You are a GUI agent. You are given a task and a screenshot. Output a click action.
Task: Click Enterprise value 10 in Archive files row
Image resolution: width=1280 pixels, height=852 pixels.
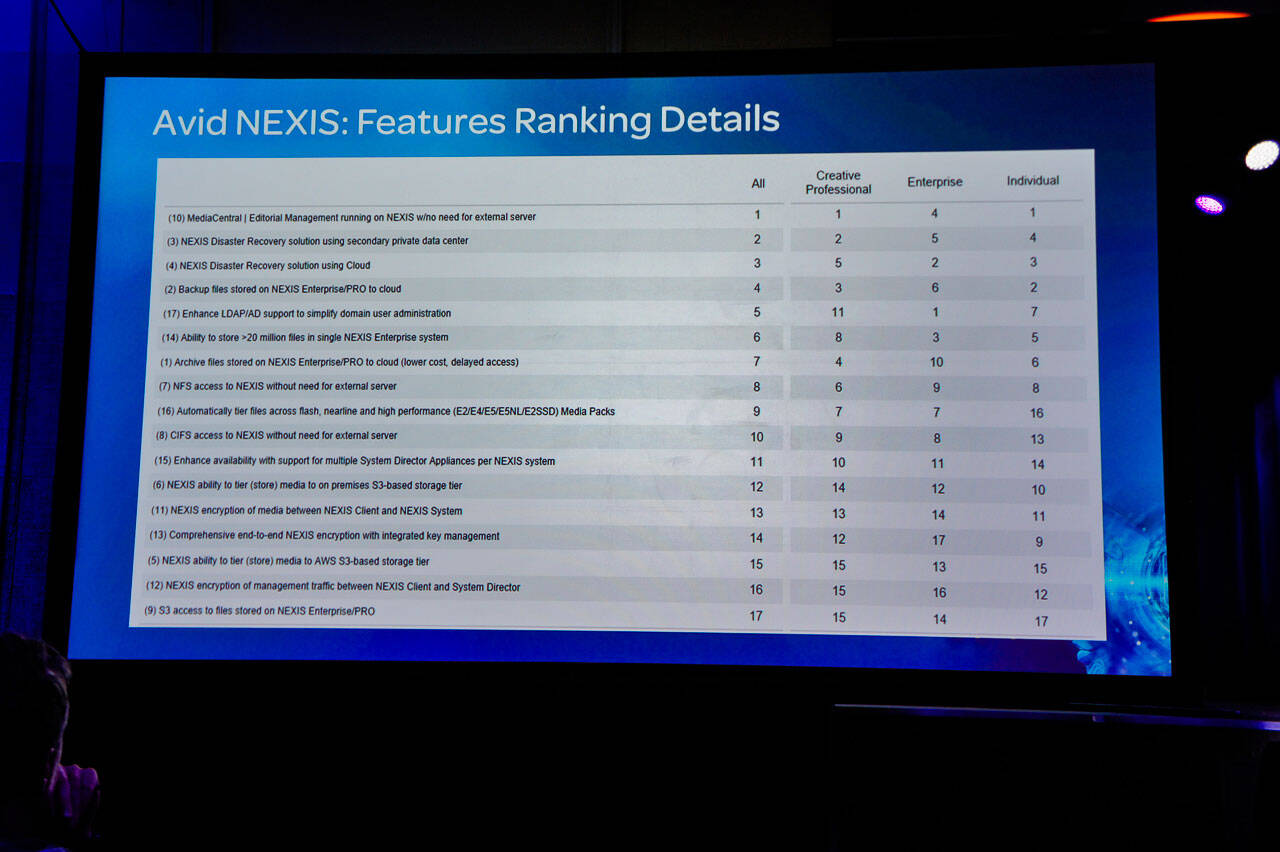click(936, 362)
